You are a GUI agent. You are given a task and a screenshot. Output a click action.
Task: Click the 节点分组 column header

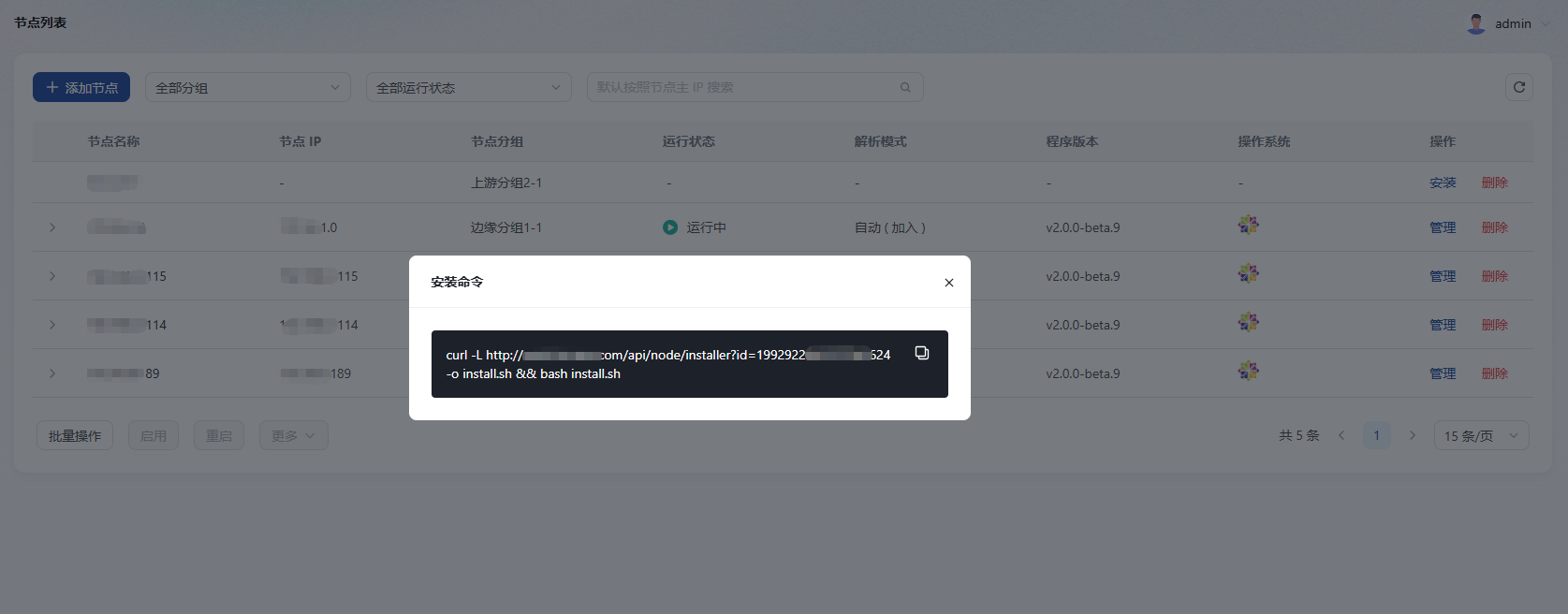[x=497, y=141]
